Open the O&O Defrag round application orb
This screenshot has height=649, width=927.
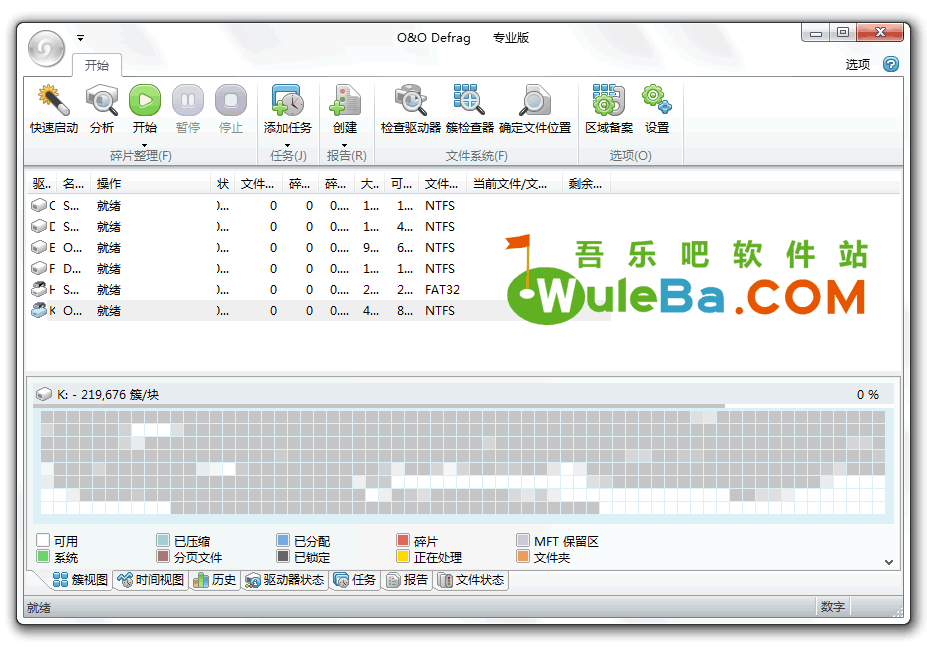[x=47, y=48]
